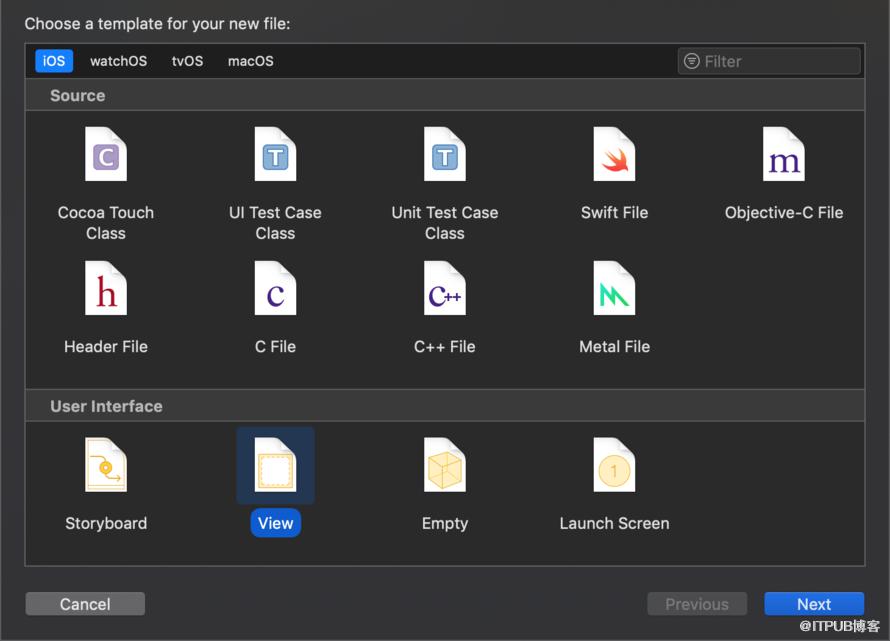890x641 pixels.
Task: Switch to the tvOS tab
Action: [x=187, y=61]
